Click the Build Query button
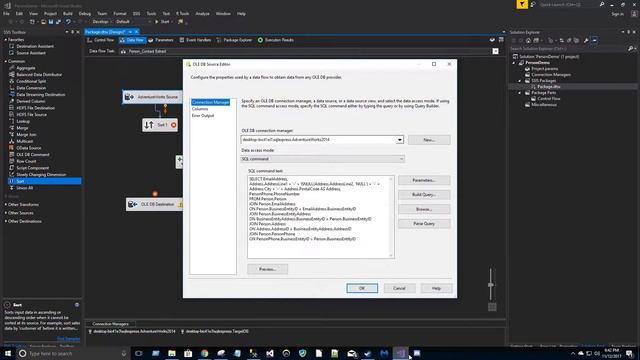The image size is (640, 360). [x=424, y=195]
